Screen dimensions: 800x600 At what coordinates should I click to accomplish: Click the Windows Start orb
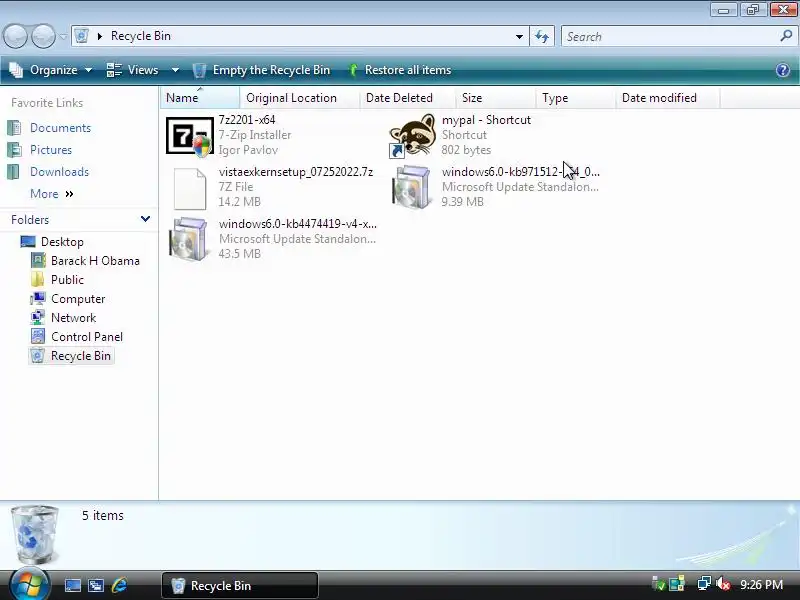coord(29,584)
